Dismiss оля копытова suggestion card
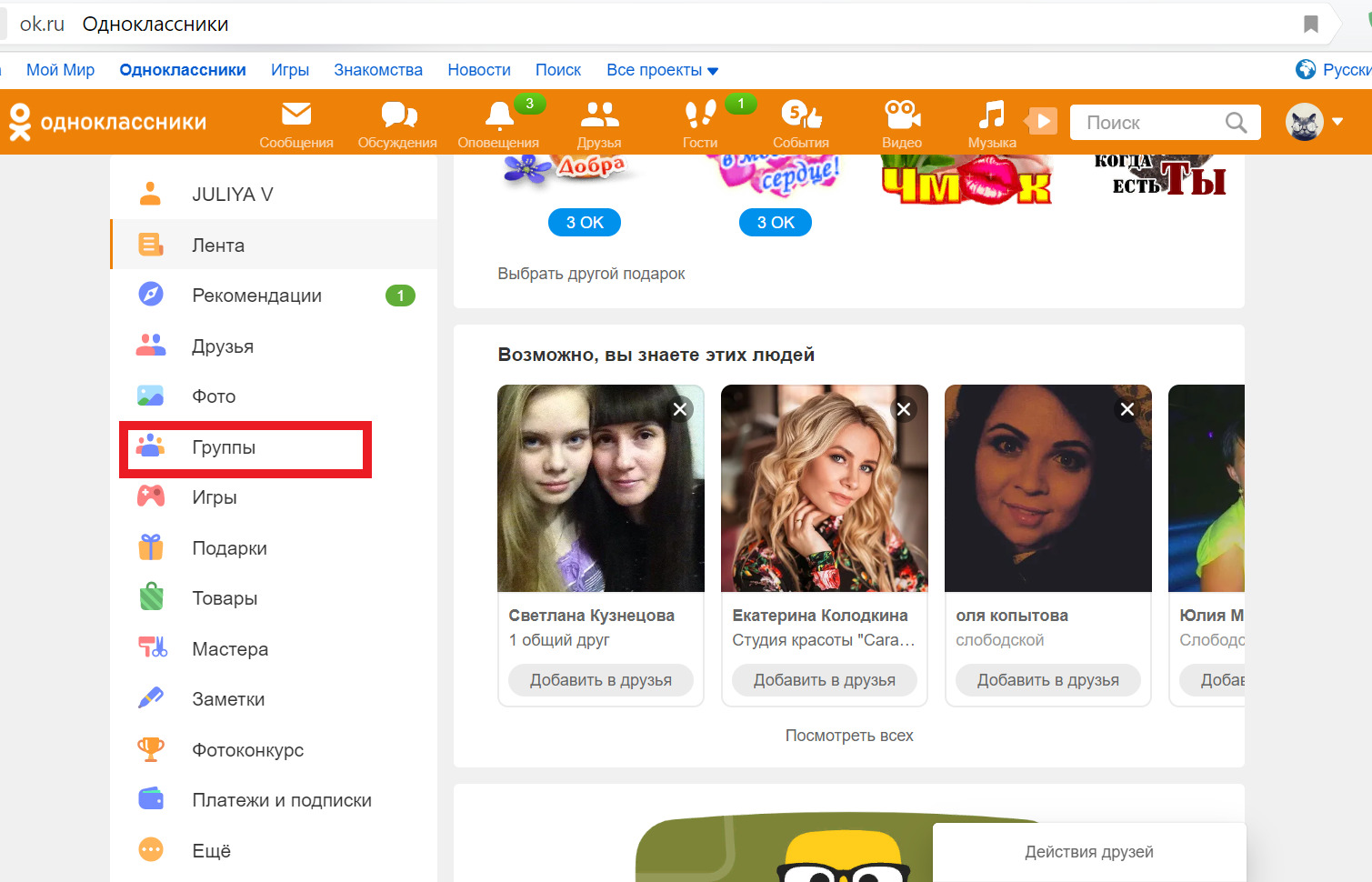This screenshot has width=1372, height=882. (1127, 409)
